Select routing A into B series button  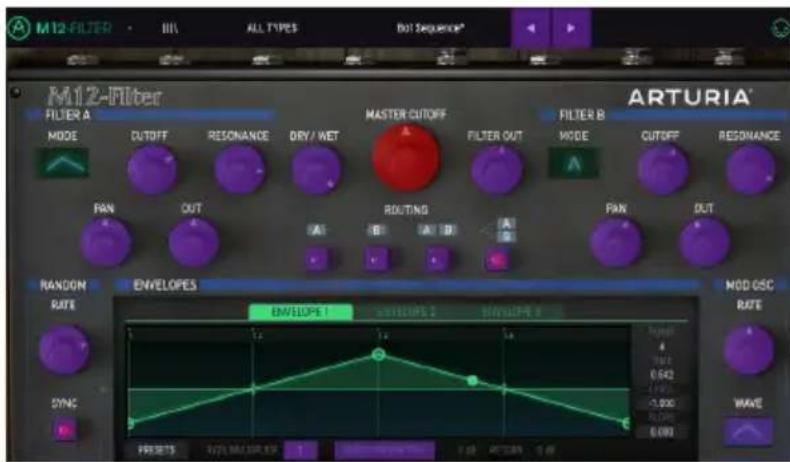tap(436, 260)
